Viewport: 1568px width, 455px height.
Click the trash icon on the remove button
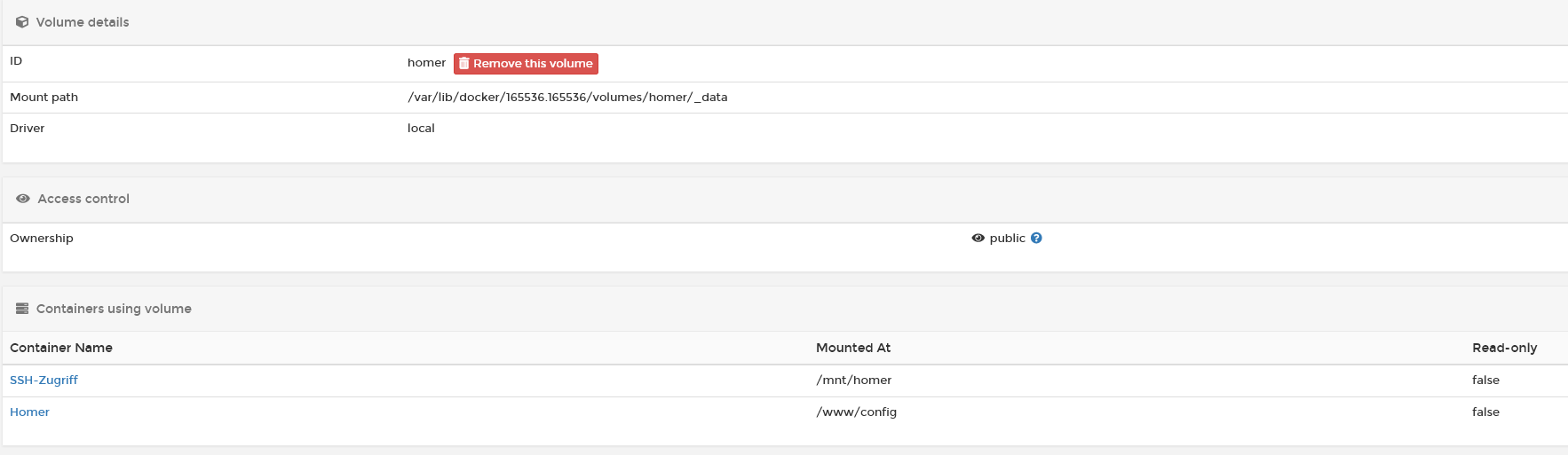(463, 64)
